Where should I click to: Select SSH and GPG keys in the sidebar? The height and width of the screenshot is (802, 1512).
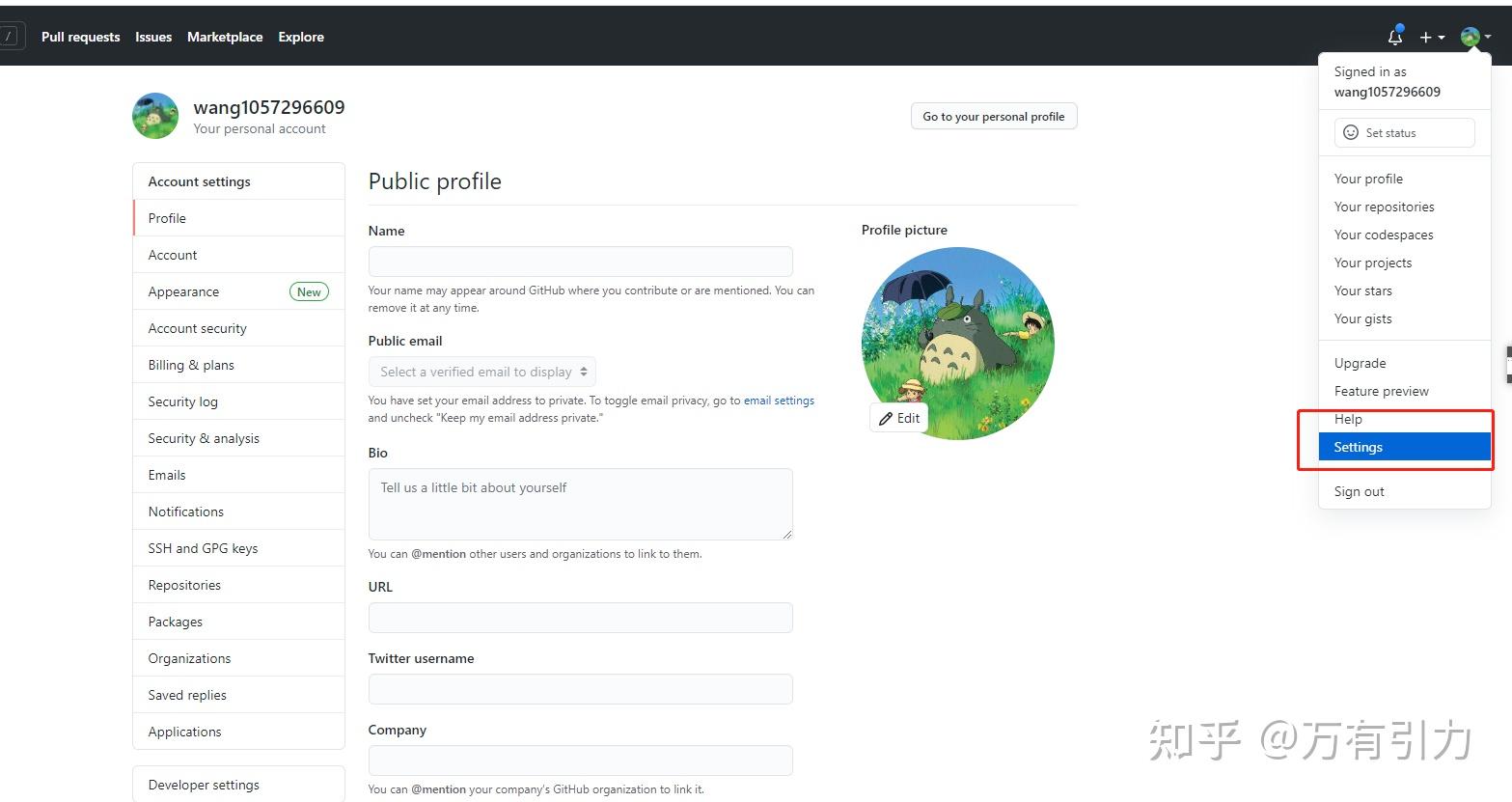(x=203, y=547)
